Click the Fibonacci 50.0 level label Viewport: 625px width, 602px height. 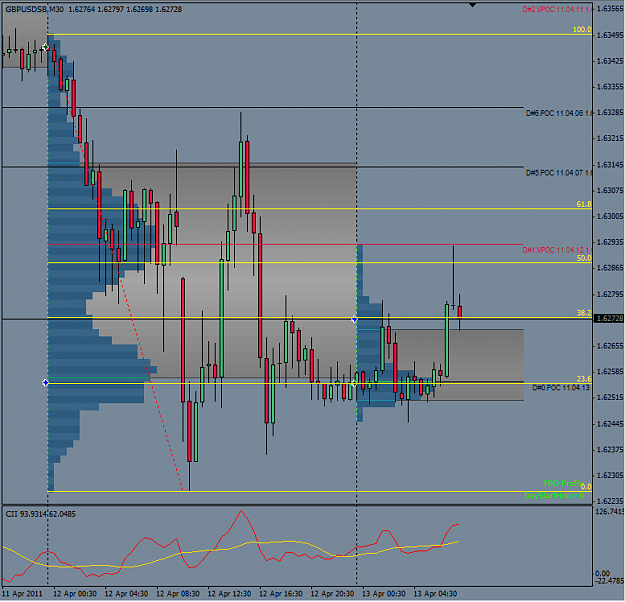pyautogui.click(x=584, y=258)
